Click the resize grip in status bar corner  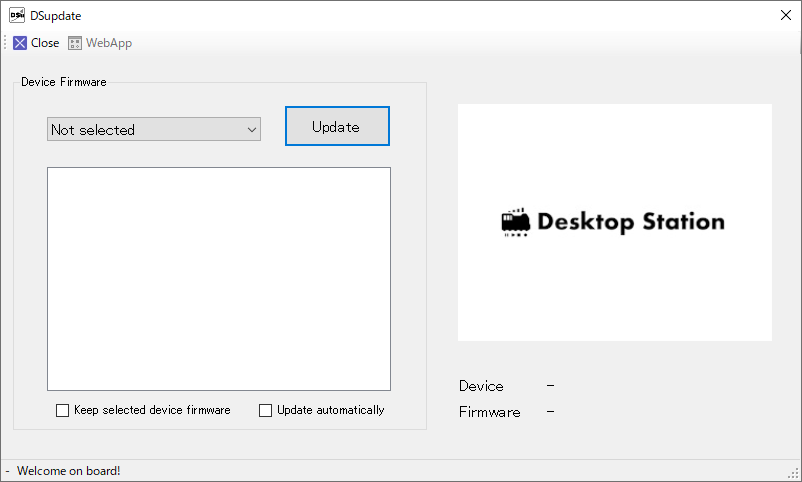click(x=794, y=474)
